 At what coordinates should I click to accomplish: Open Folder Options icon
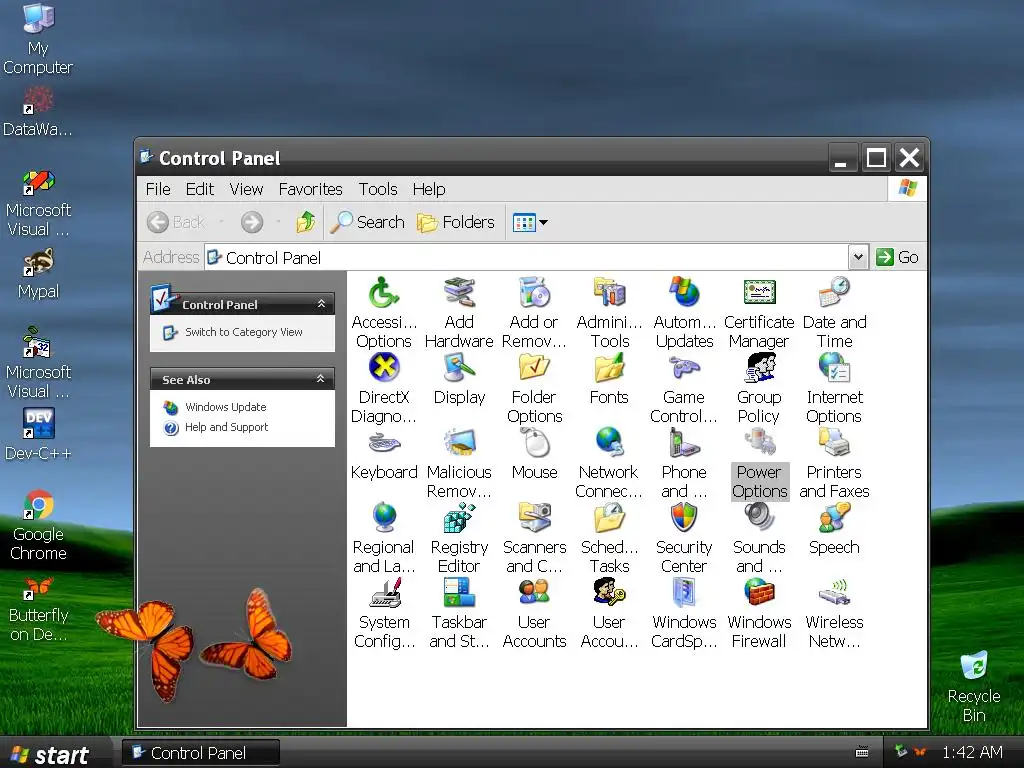click(534, 368)
